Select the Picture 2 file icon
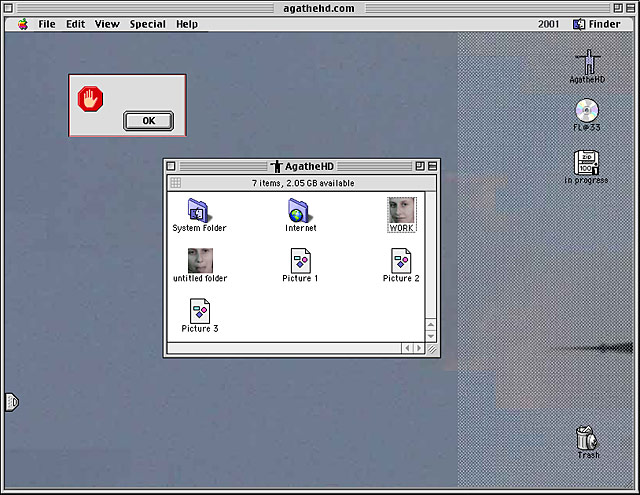Image resolution: width=640 pixels, height=495 pixels. tap(401, 260)
